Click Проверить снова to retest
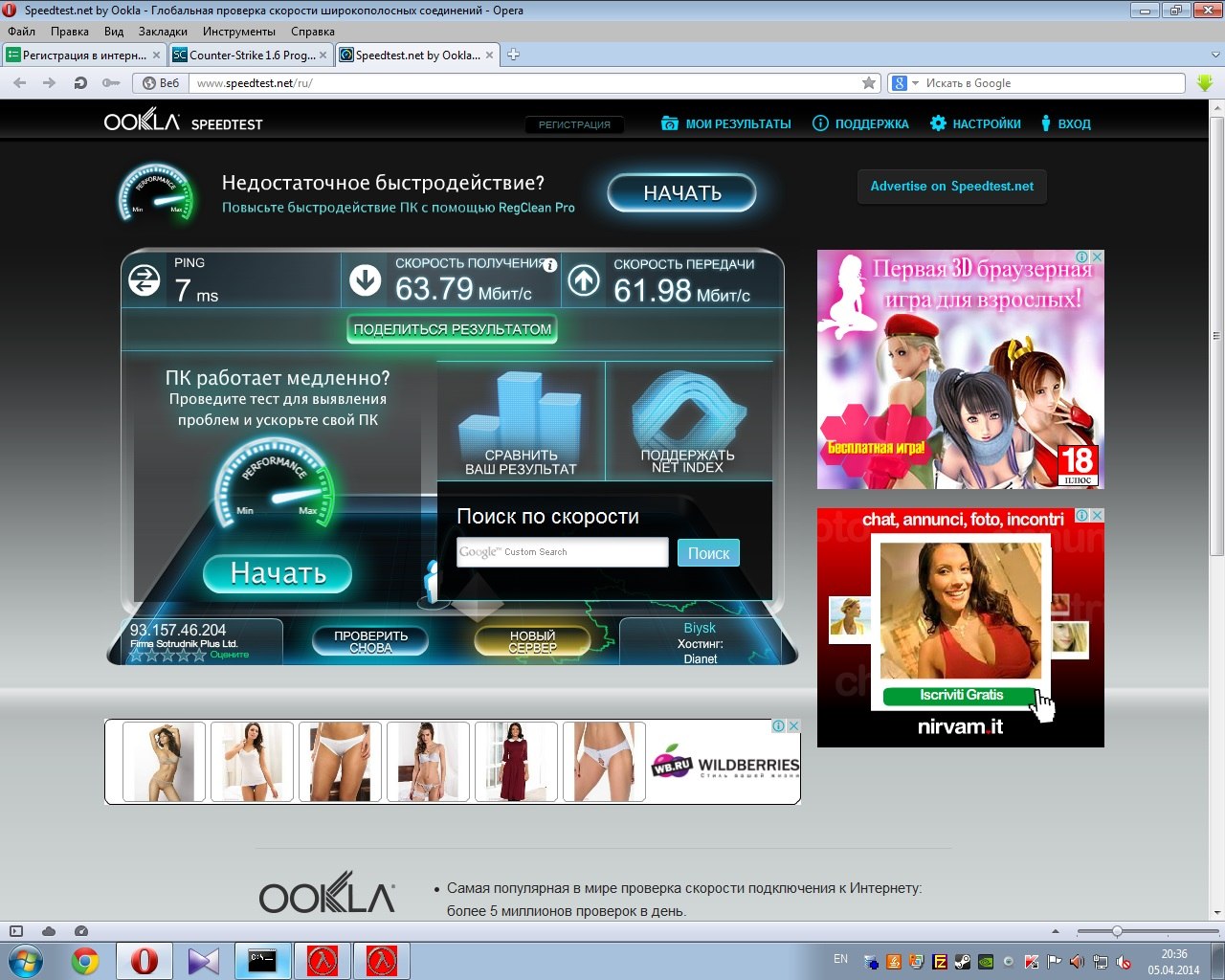1225x980 pixels. tap(370, 641)
